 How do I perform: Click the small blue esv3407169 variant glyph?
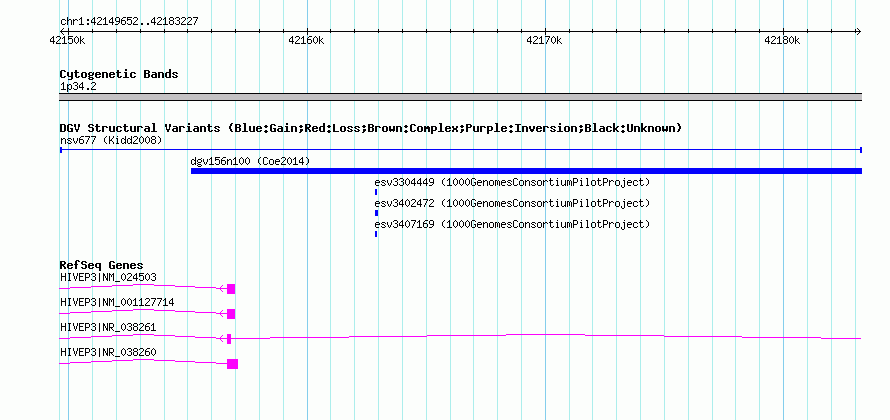(x=376, y=234)
